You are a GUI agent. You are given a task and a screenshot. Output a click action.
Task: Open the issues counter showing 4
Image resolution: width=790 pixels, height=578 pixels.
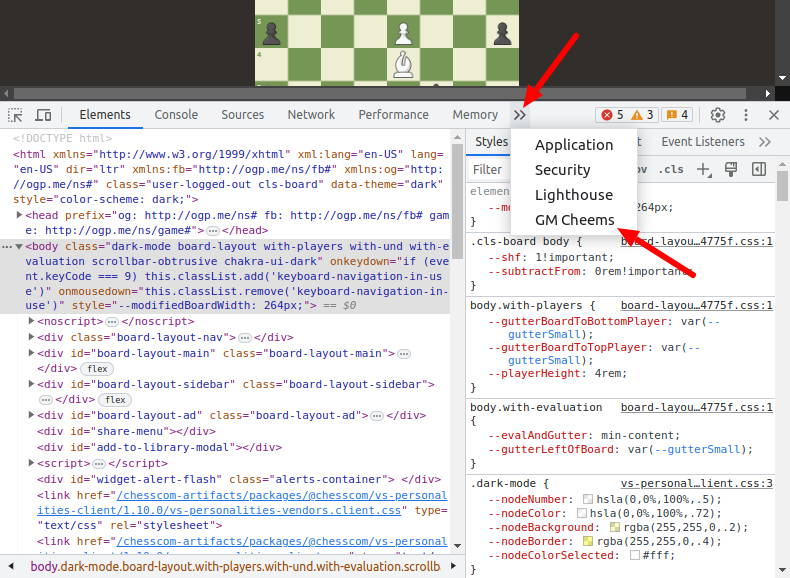pos(677,115)
